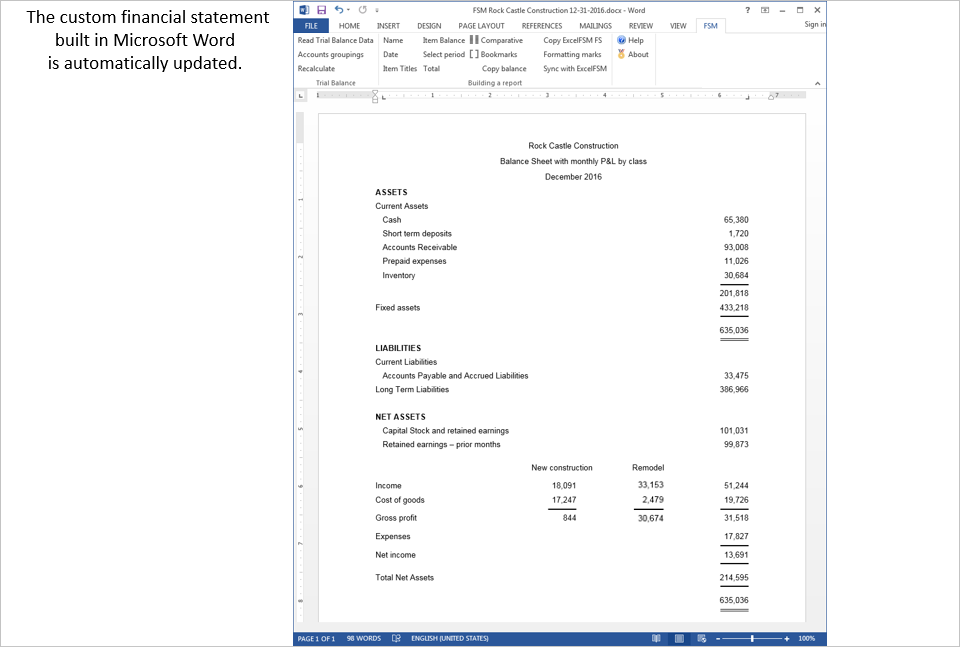Click the Save icon in quick access toolbar

click(x=321, y=10)
